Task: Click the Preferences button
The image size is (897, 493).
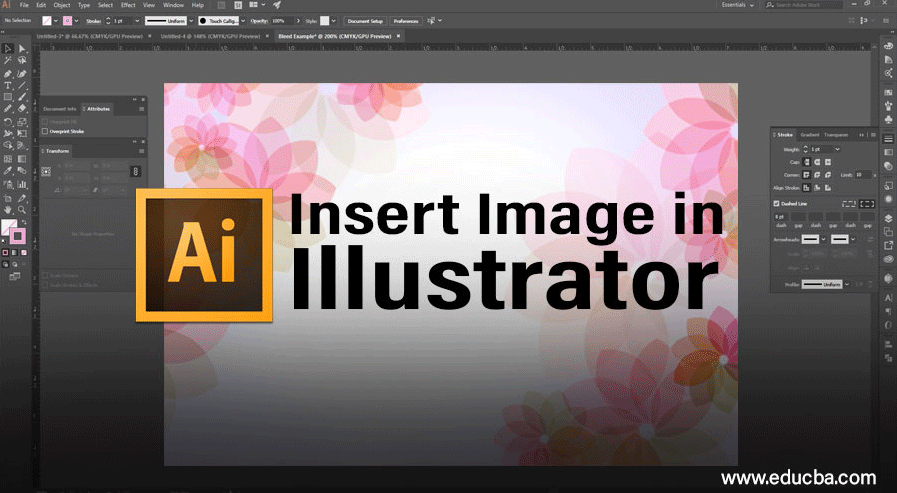Action: [406, 20]
